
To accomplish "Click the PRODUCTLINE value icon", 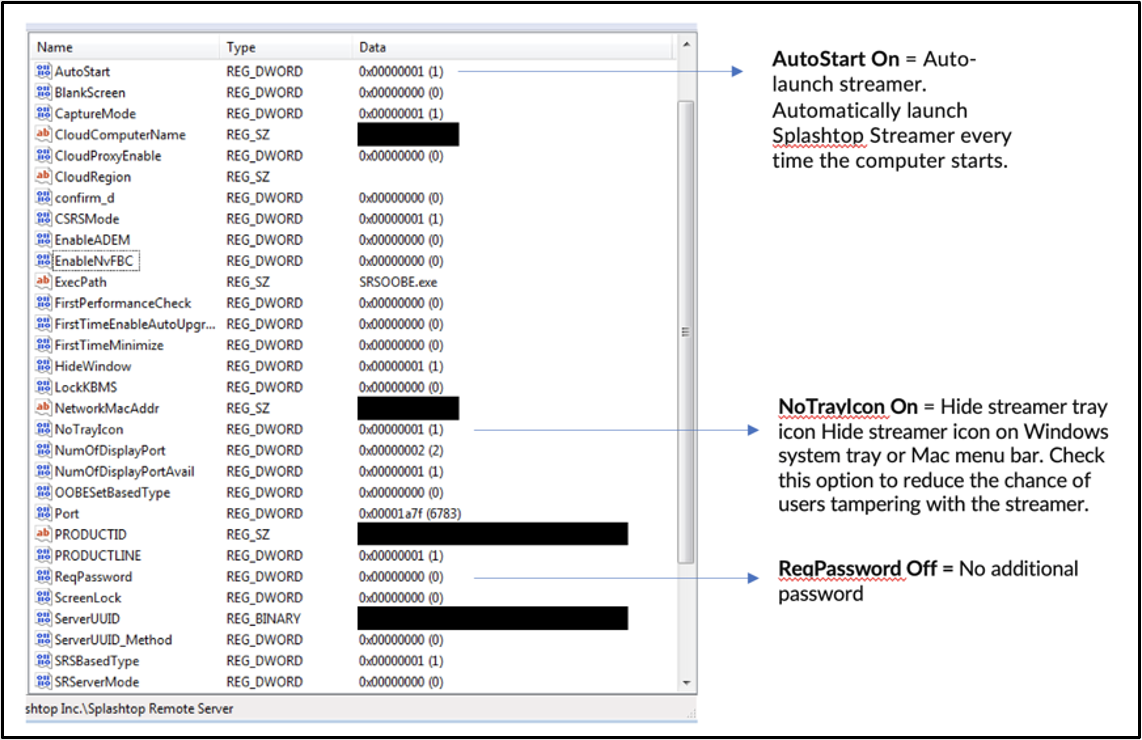I will pyautogui.click(x=44, y=556).
